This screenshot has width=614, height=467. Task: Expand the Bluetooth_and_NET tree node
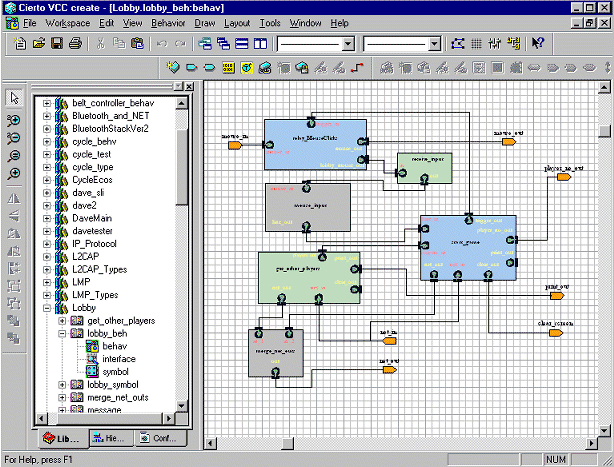pyautogui.click(x=46, y=116)
